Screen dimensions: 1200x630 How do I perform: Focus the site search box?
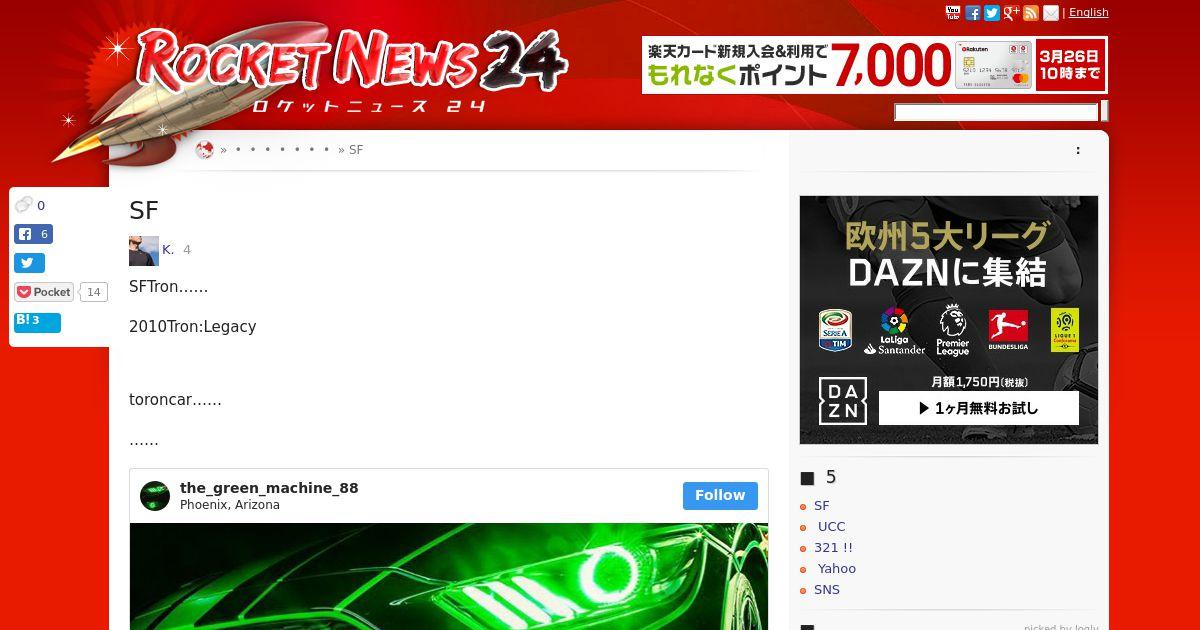(996, 112)
